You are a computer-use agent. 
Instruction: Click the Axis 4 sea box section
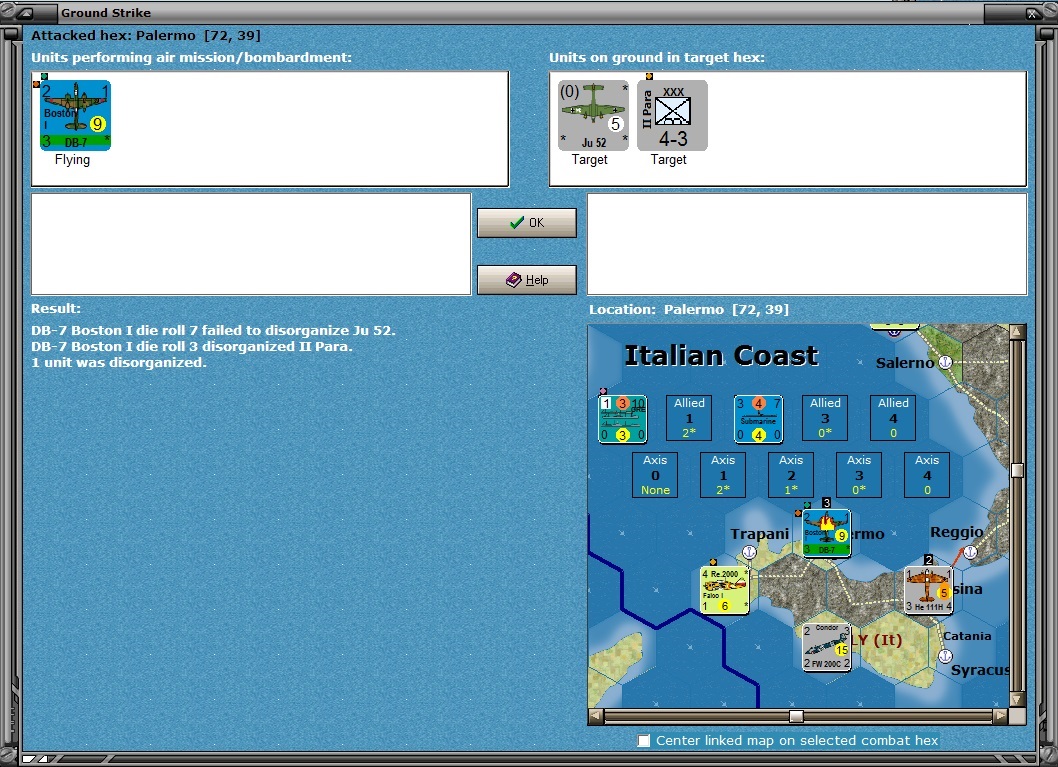[927, 475]
